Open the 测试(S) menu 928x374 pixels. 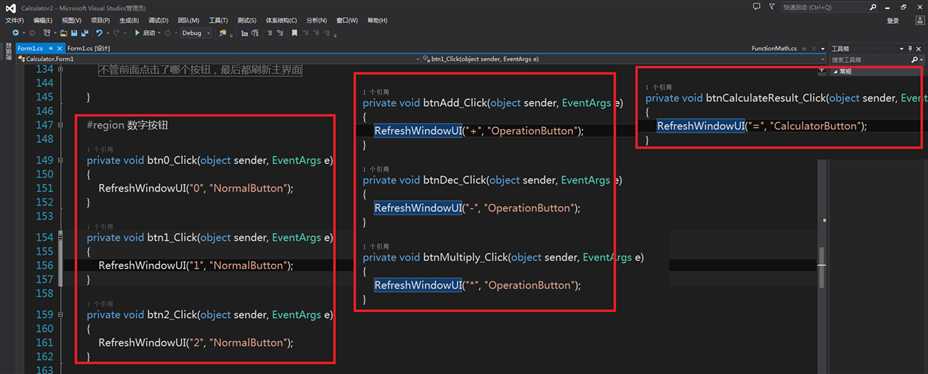[x=247, y=20]
